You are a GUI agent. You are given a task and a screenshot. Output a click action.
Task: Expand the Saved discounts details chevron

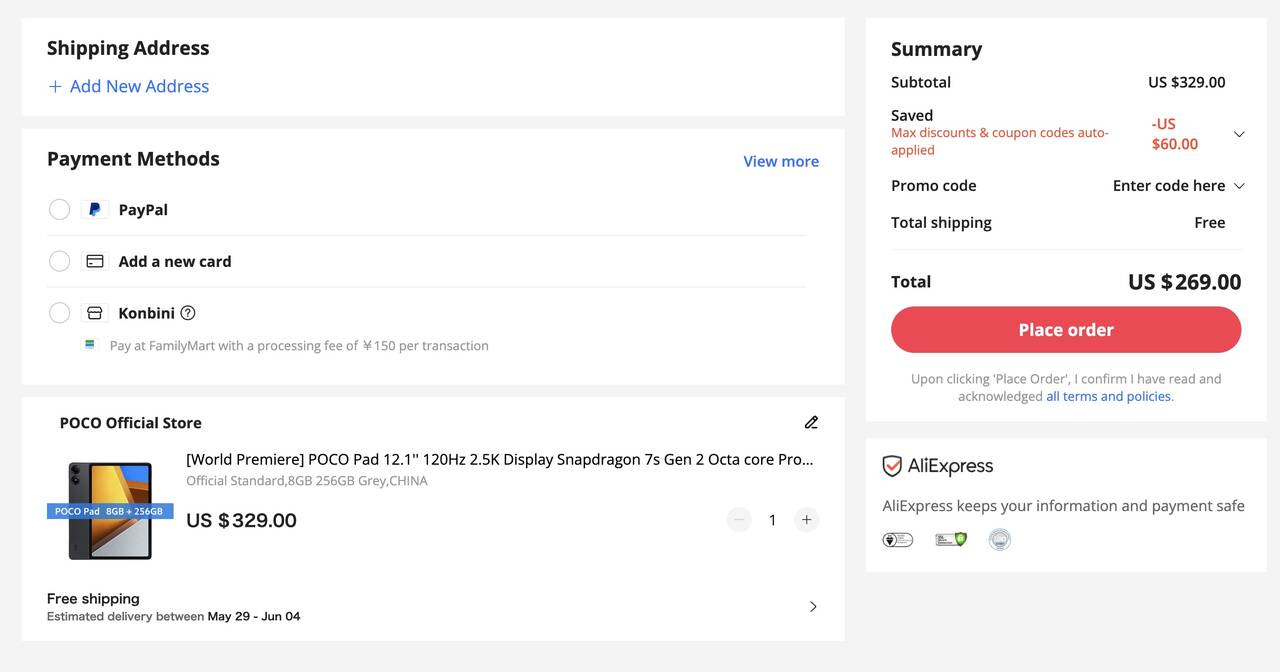point(1239,134)
